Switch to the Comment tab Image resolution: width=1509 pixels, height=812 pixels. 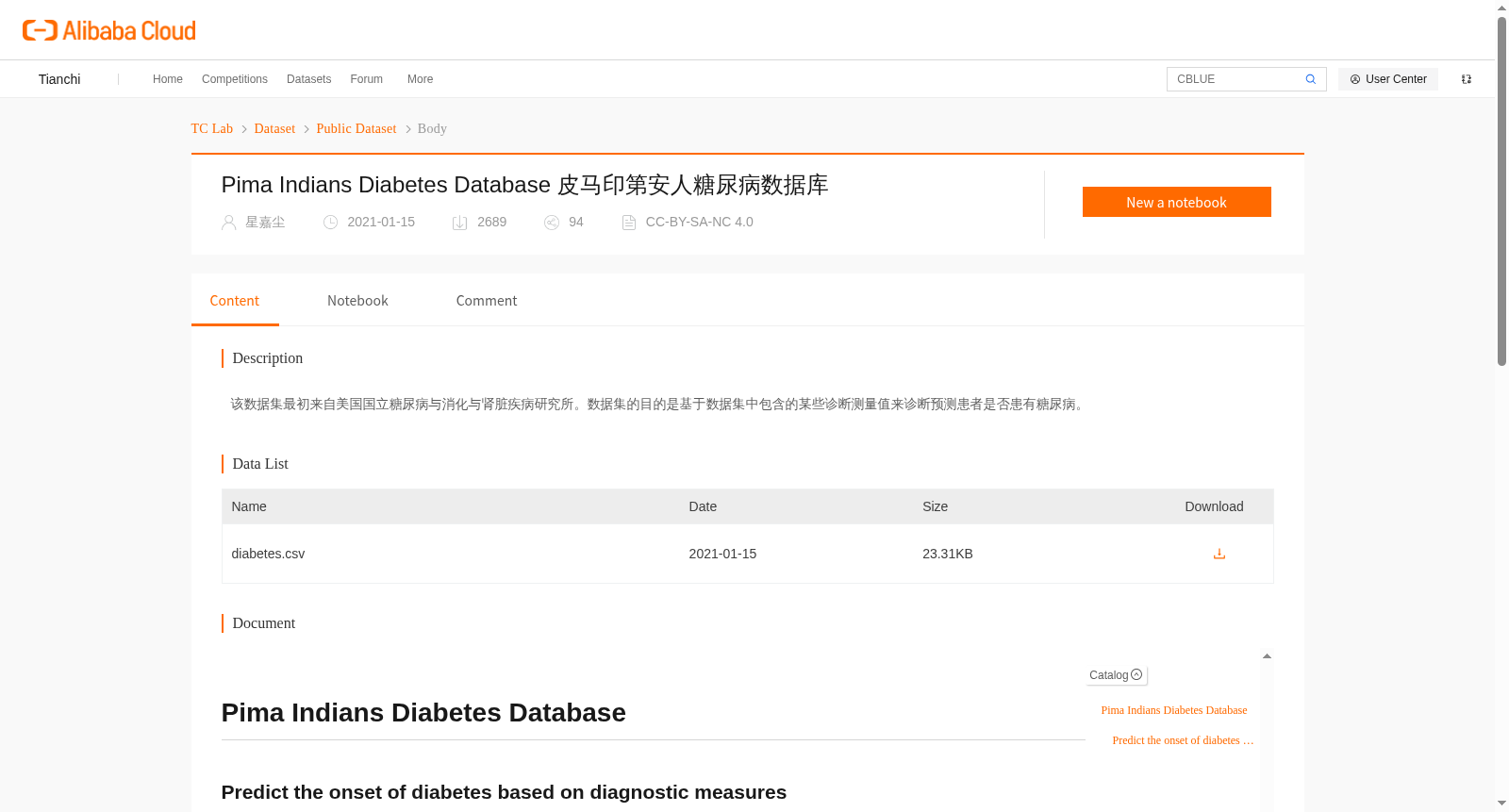487,301
